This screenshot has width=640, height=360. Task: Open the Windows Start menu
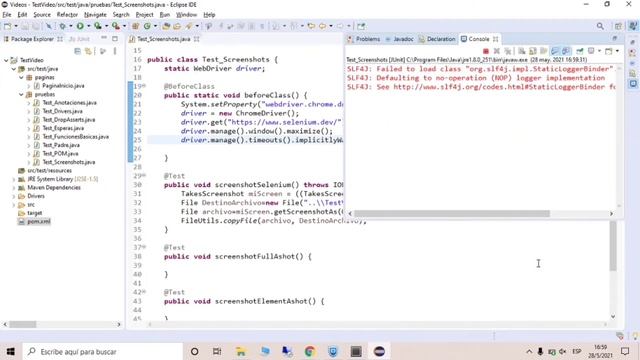click(11, 351)
